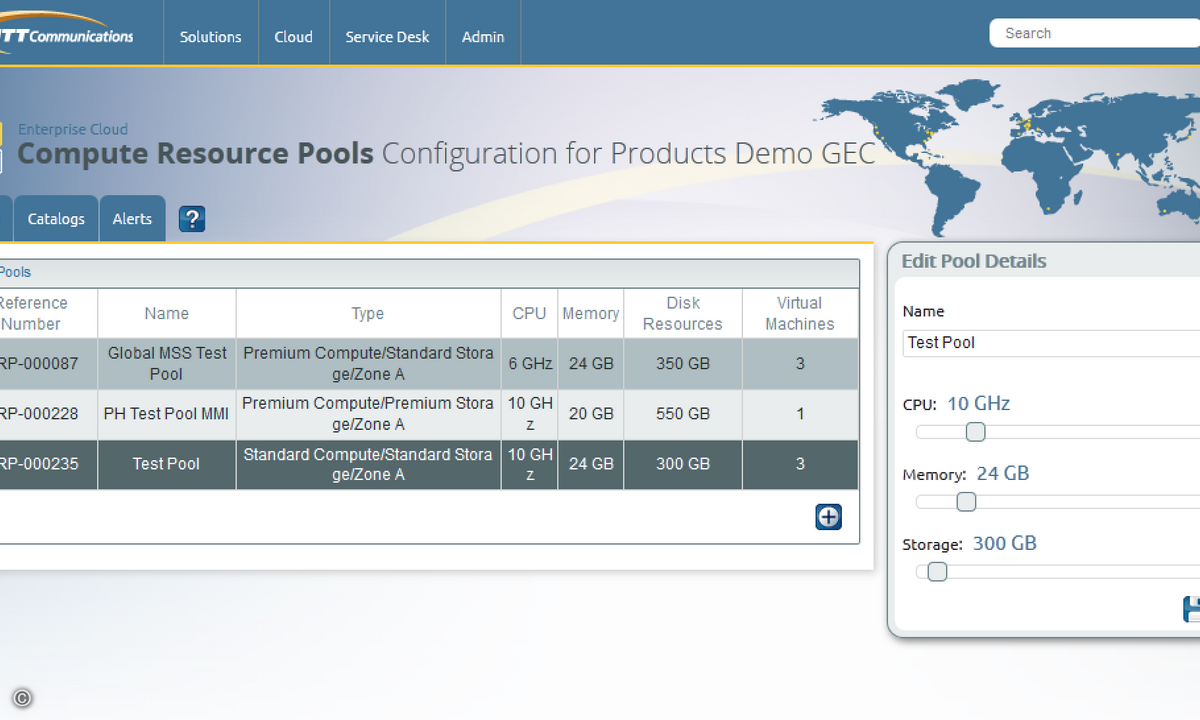
Task: Open the blue question mark help icon
Action: 191,219
